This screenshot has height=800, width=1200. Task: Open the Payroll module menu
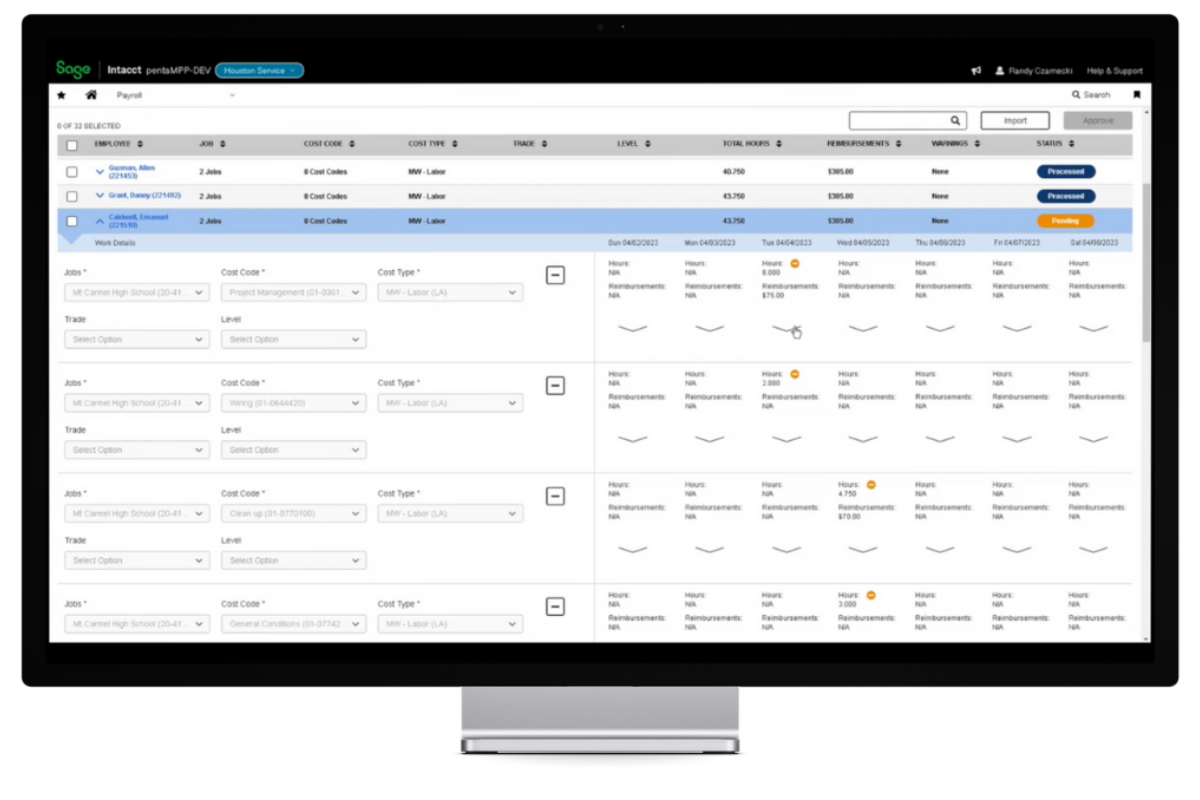click(129, 94)
